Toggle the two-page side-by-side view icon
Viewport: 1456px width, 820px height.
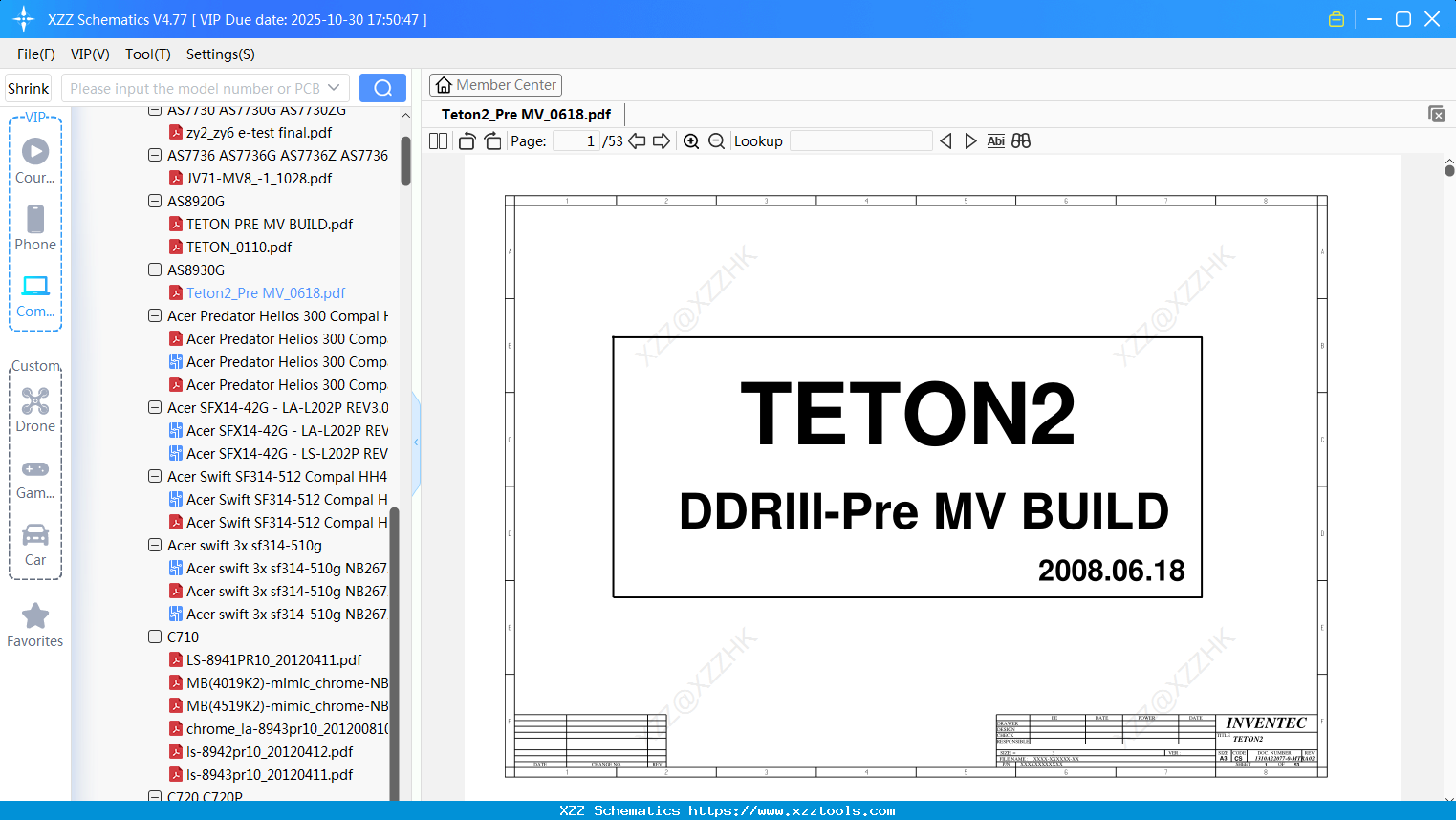(438, 141)
